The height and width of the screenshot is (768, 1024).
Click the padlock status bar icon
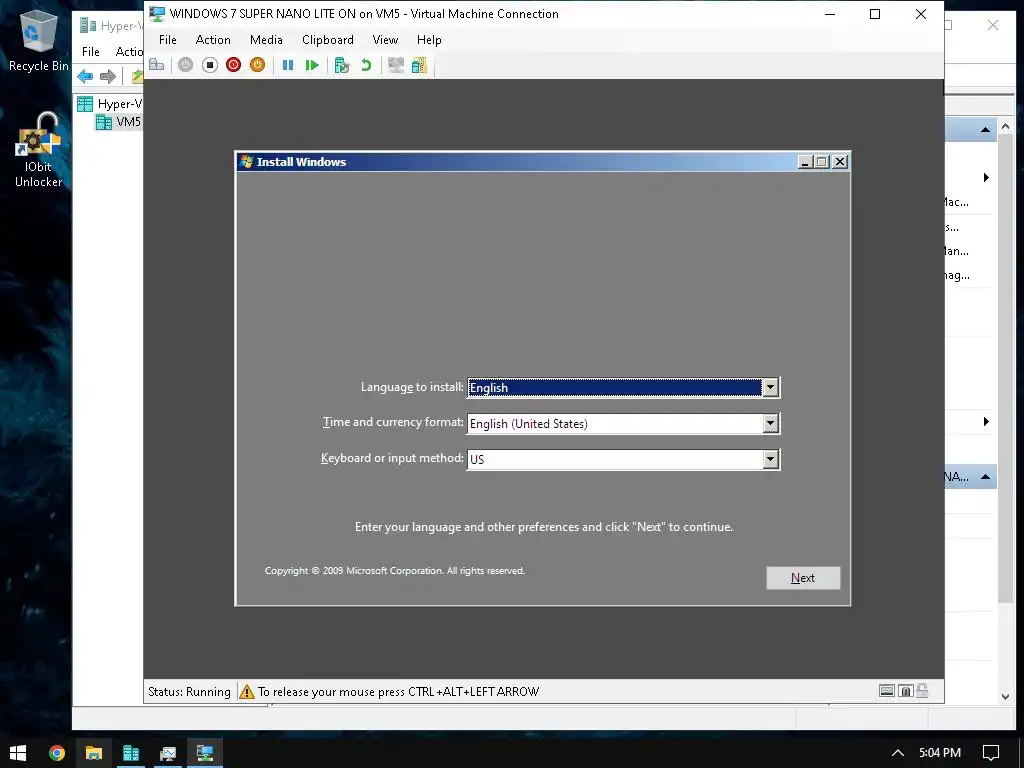pyautogui.click(x=922, y=690)
